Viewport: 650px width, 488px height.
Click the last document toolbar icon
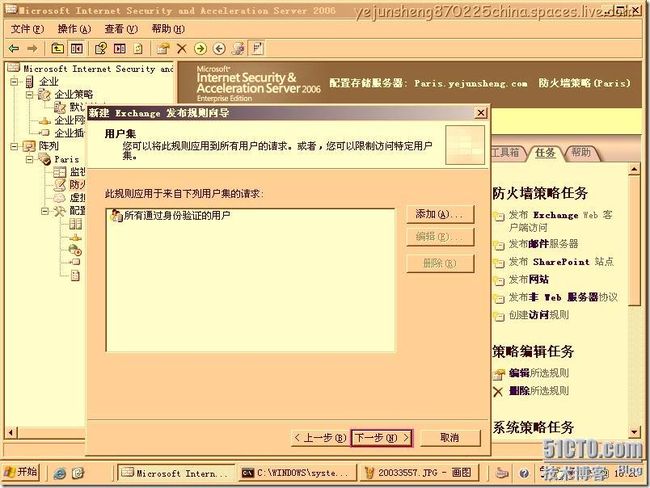[257, 48]
